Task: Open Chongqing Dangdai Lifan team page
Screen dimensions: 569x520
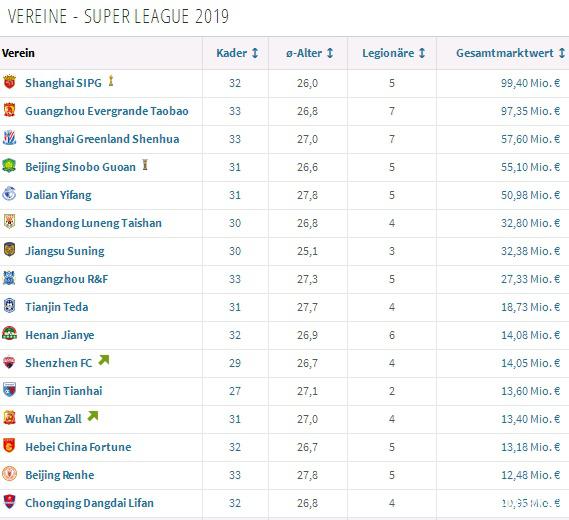Action: pyautogui.click(x=89, y=503)
